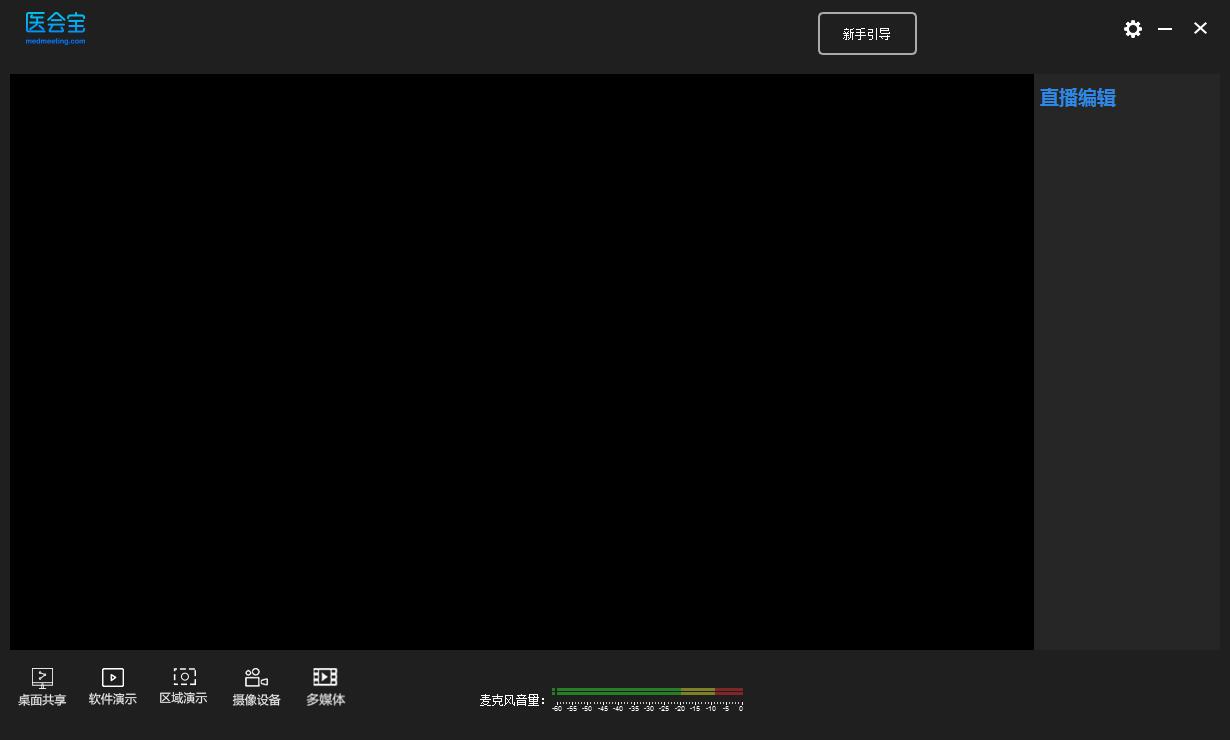Click the 麦克风音量 label

(x=512, y=700)
